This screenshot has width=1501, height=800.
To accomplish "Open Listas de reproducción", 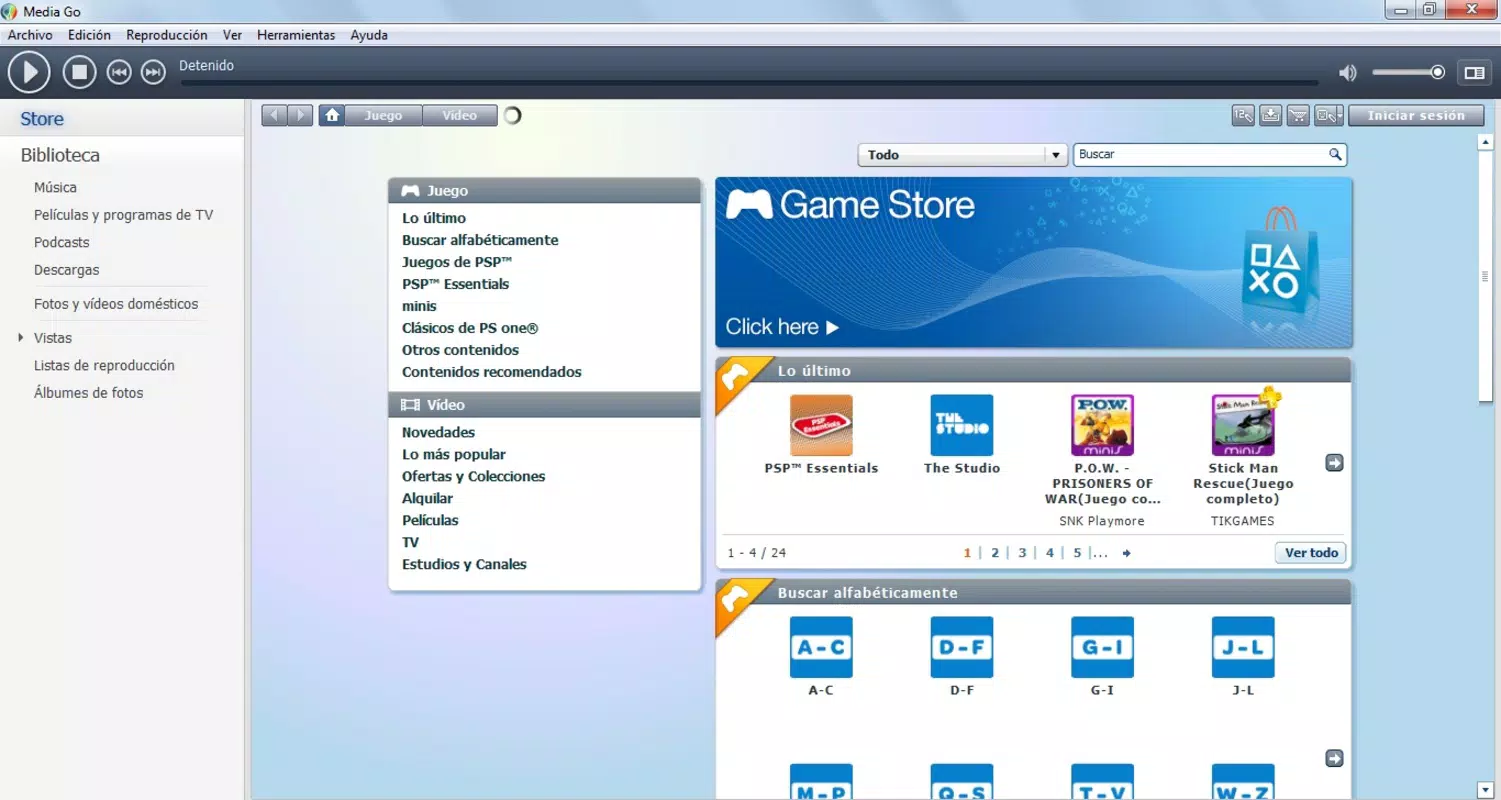I will (x=104, y=365).
